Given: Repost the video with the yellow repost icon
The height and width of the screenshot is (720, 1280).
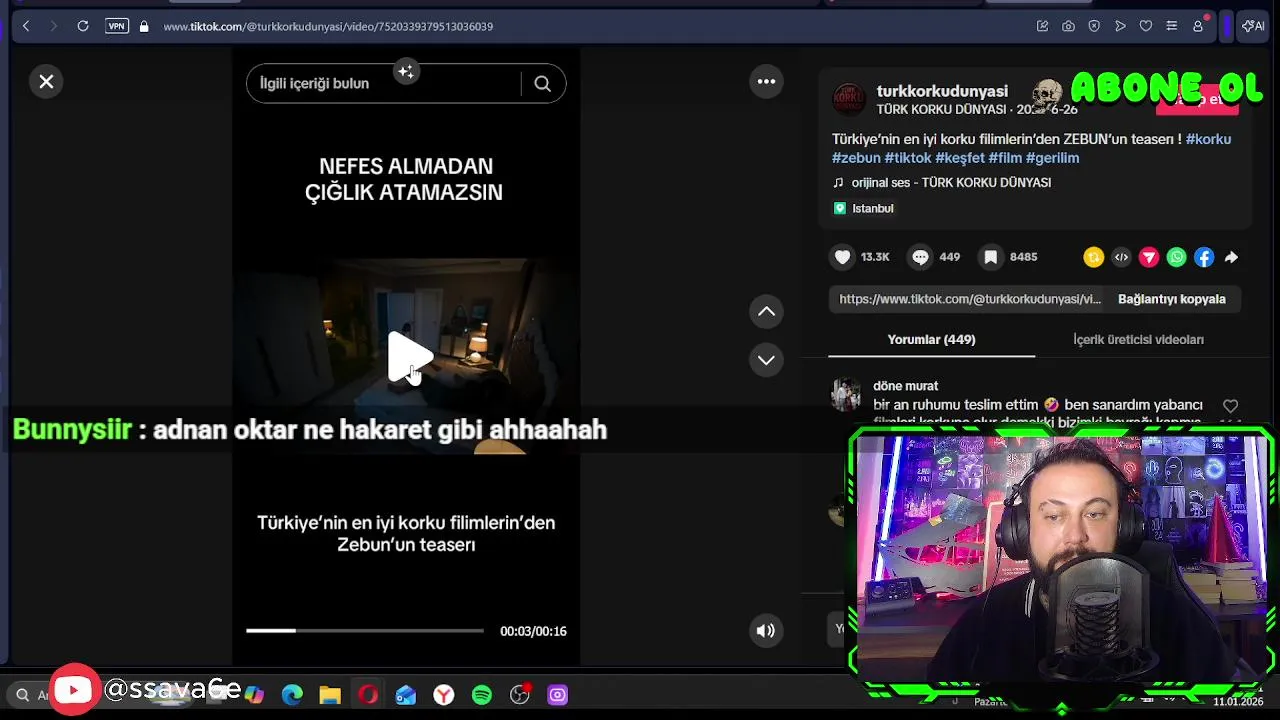Looking at the screenshot, I should [1094, 258].
